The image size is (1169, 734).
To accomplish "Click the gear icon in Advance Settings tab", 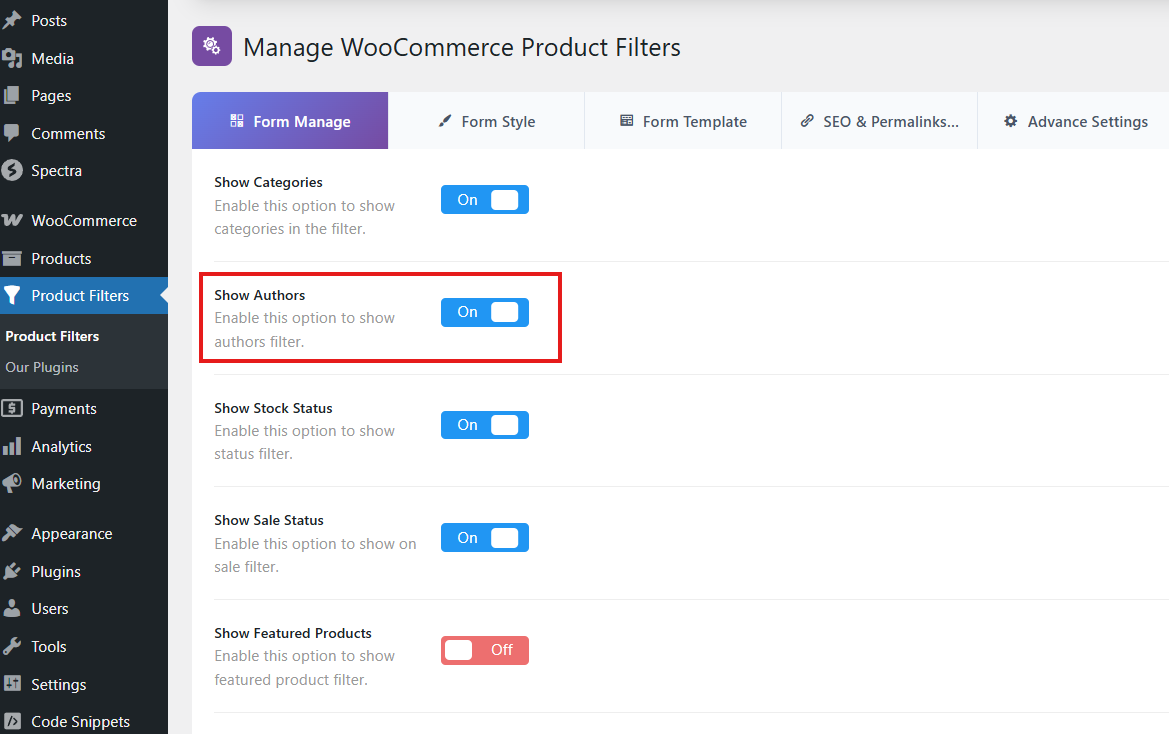I will [1011, 121].
